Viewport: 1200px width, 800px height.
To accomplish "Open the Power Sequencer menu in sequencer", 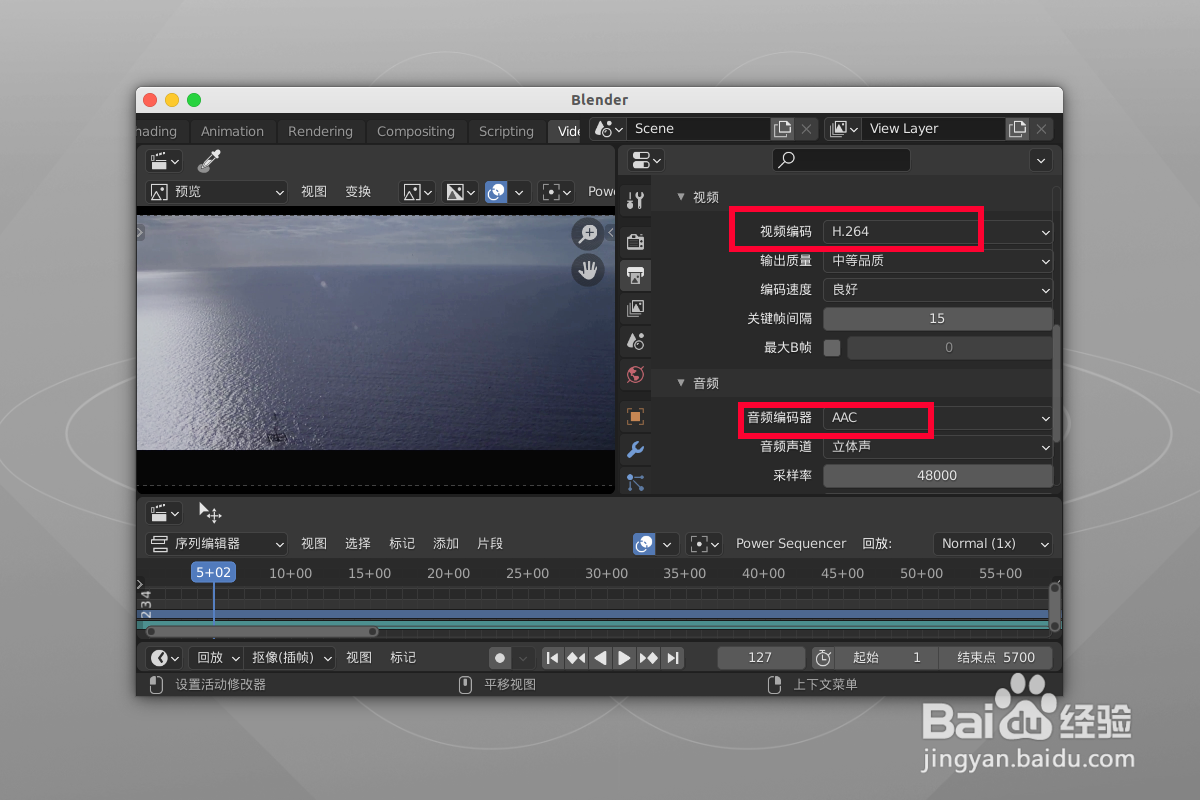I will [x=791, y=543].
